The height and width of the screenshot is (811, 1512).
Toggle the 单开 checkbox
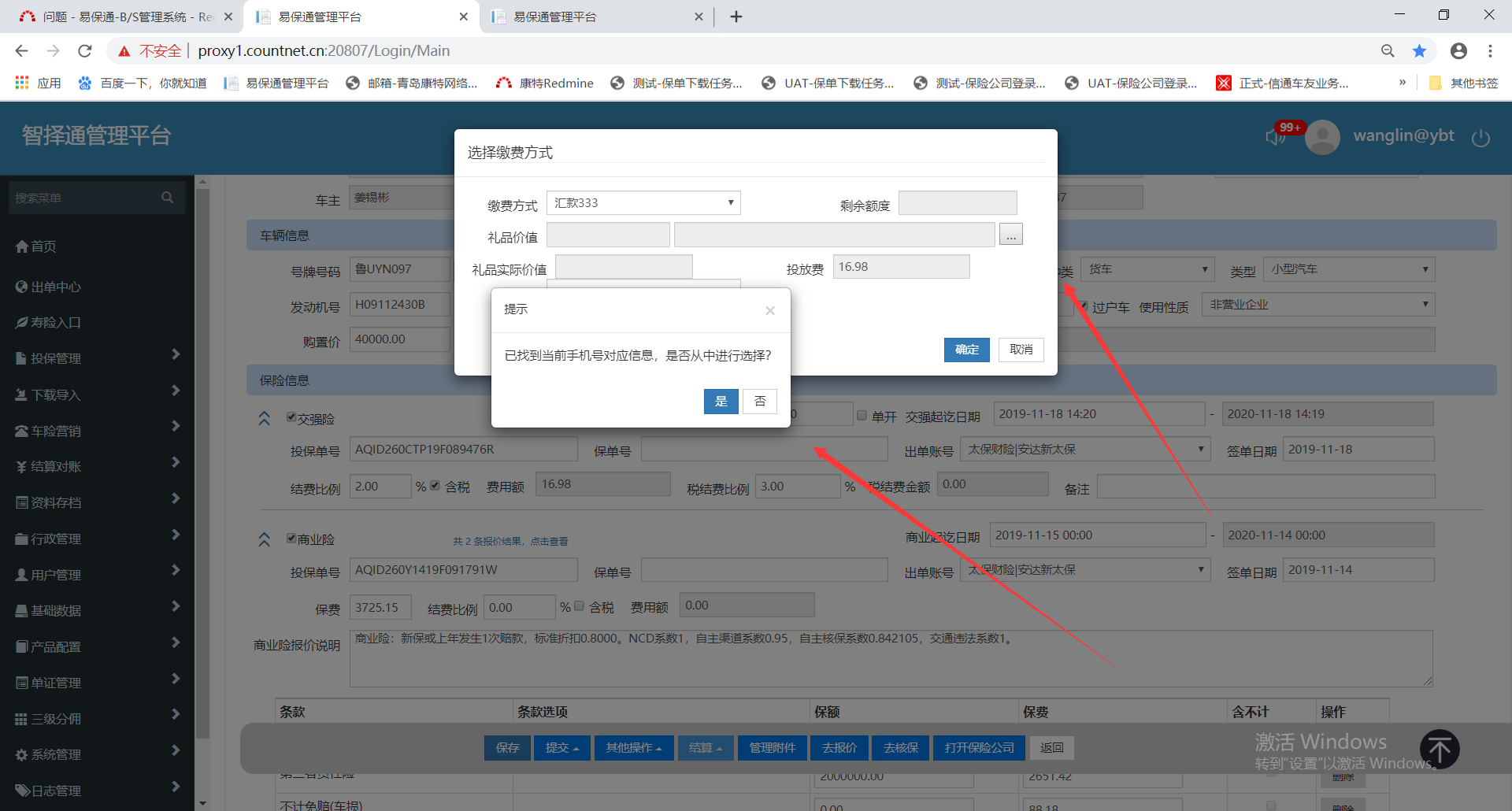pyautogui.click(x=862, y=415)
